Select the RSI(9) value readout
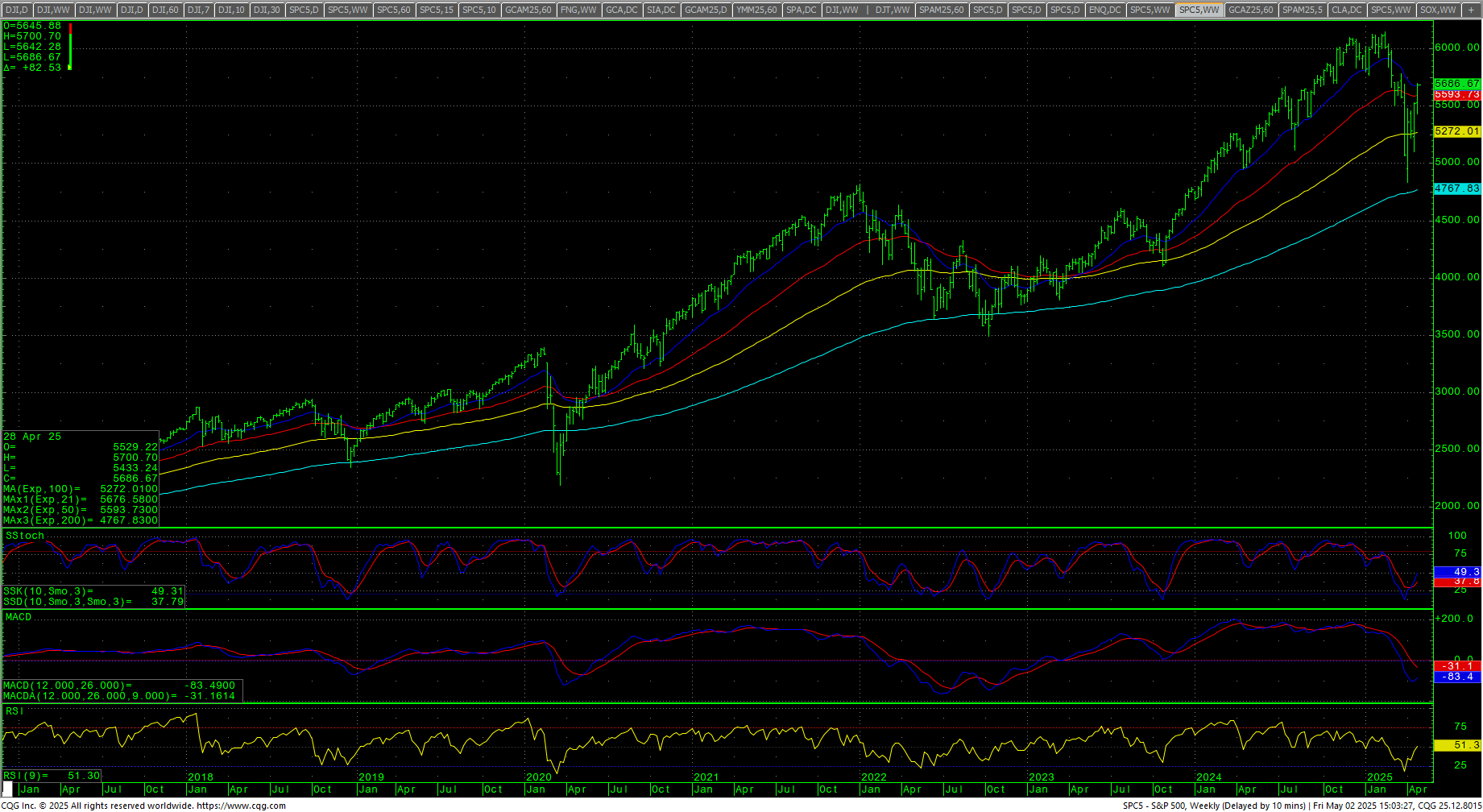This screenshot has width=1483, height=812. pos(52,776)
